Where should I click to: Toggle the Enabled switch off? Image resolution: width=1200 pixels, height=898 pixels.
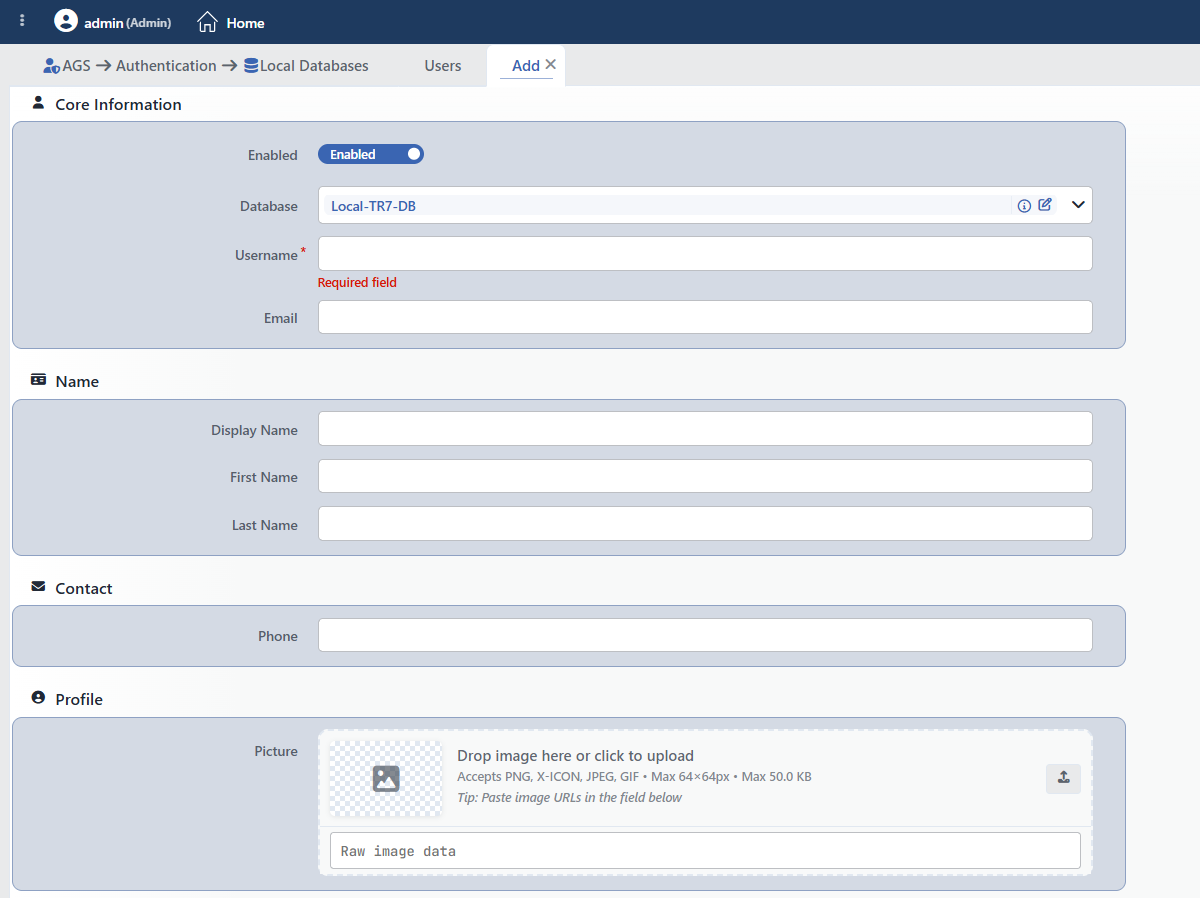[371, 154]
